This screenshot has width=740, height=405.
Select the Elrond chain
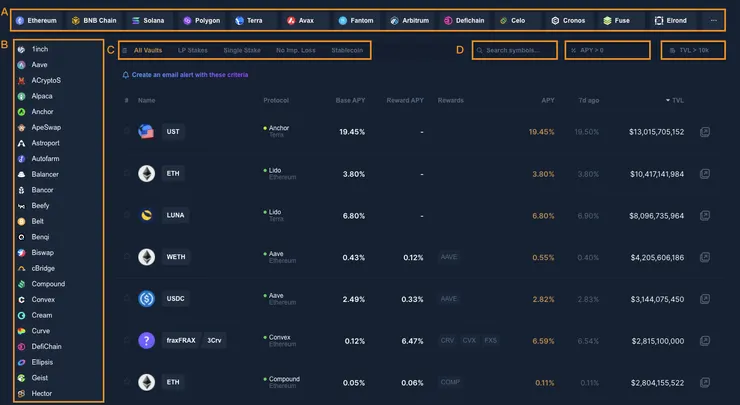coord(671,21)
